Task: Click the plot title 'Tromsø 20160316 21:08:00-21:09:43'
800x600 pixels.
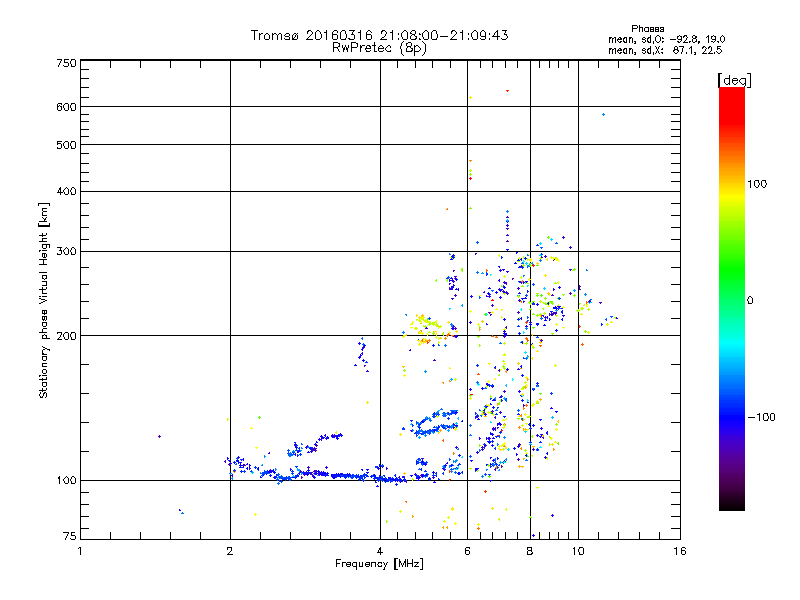Action: click(379, 35)
